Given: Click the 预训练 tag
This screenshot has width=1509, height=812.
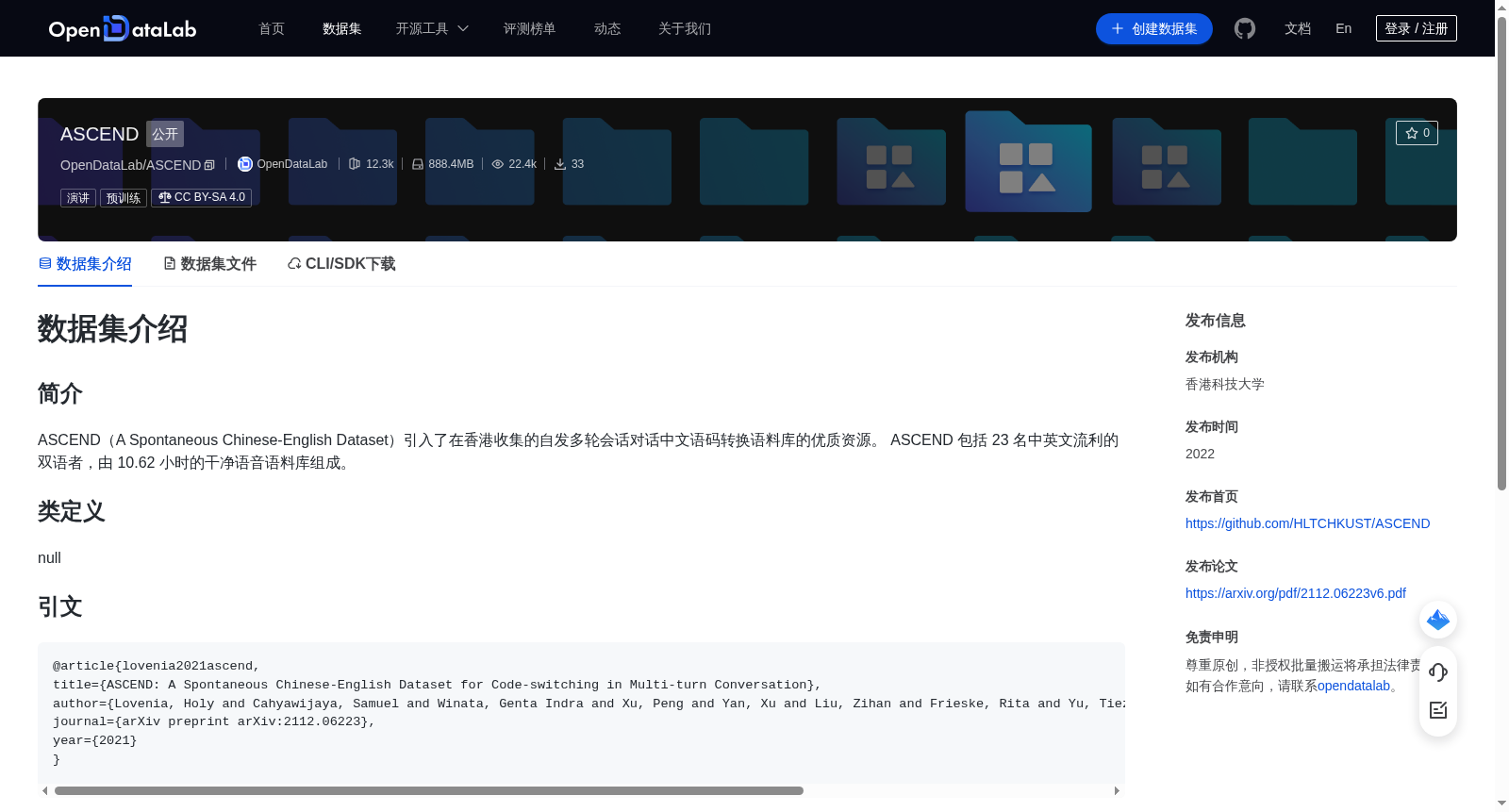Looking at the screenshot, I should pos(124,198).
